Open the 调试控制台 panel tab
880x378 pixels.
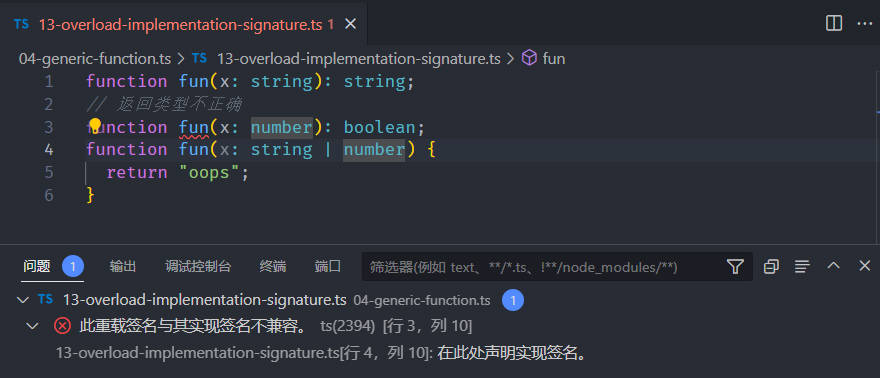pos(198,266)
